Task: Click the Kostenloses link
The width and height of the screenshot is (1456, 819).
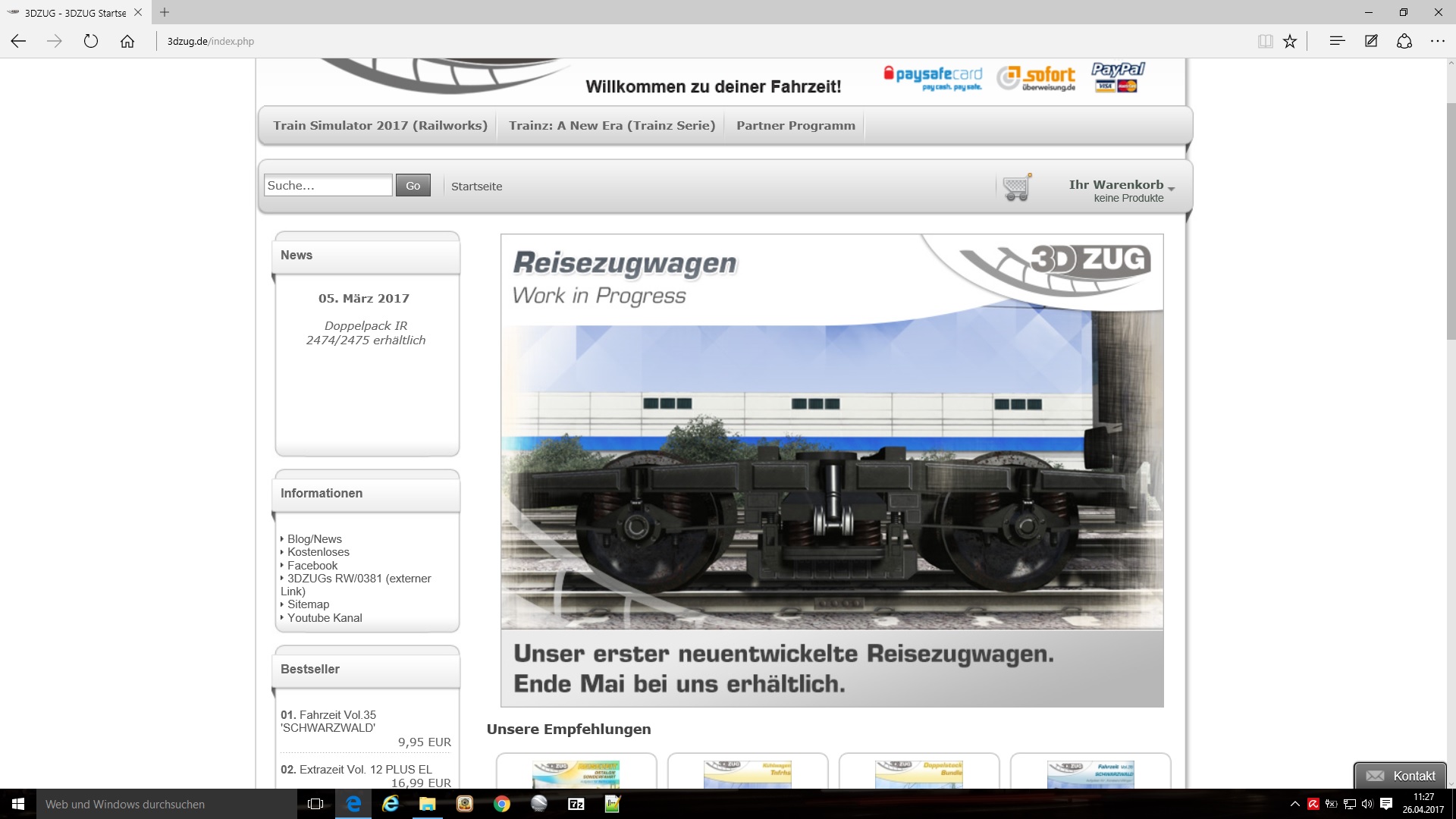Action: (x=318, y=552)
